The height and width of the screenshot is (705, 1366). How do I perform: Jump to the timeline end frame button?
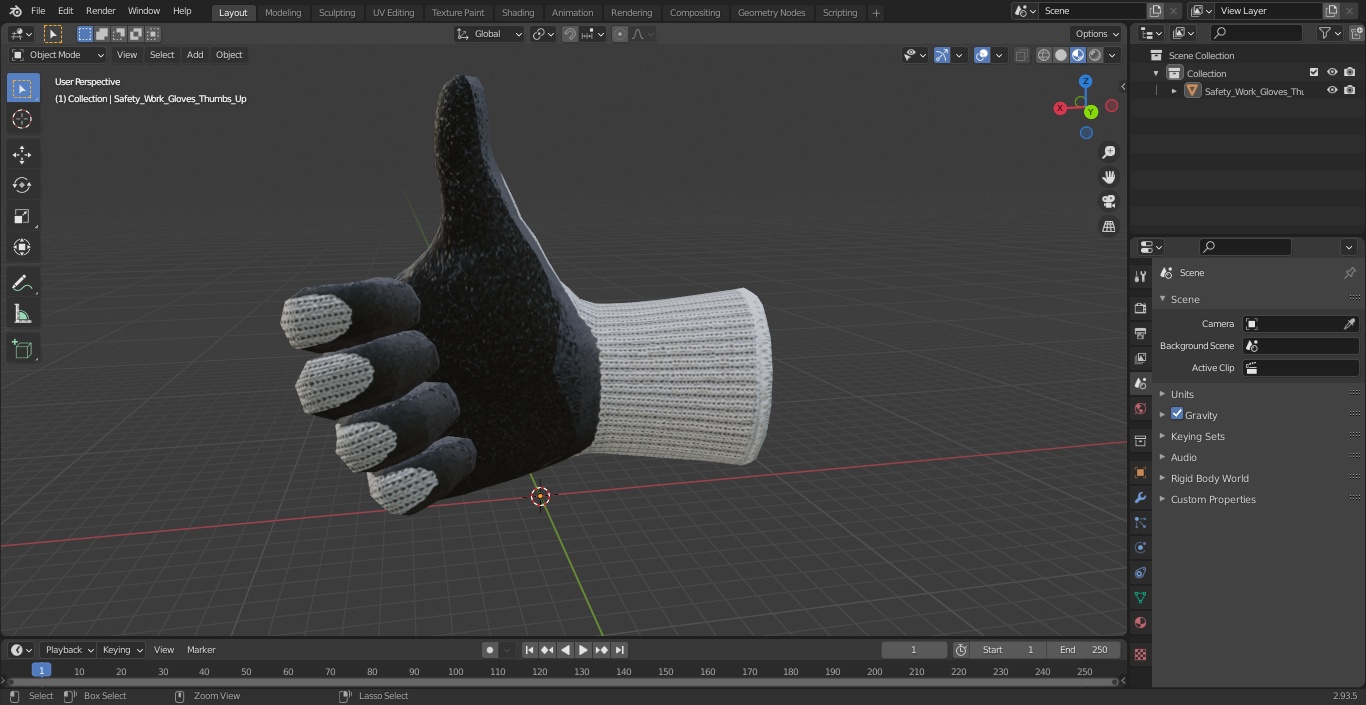point(620,650)
